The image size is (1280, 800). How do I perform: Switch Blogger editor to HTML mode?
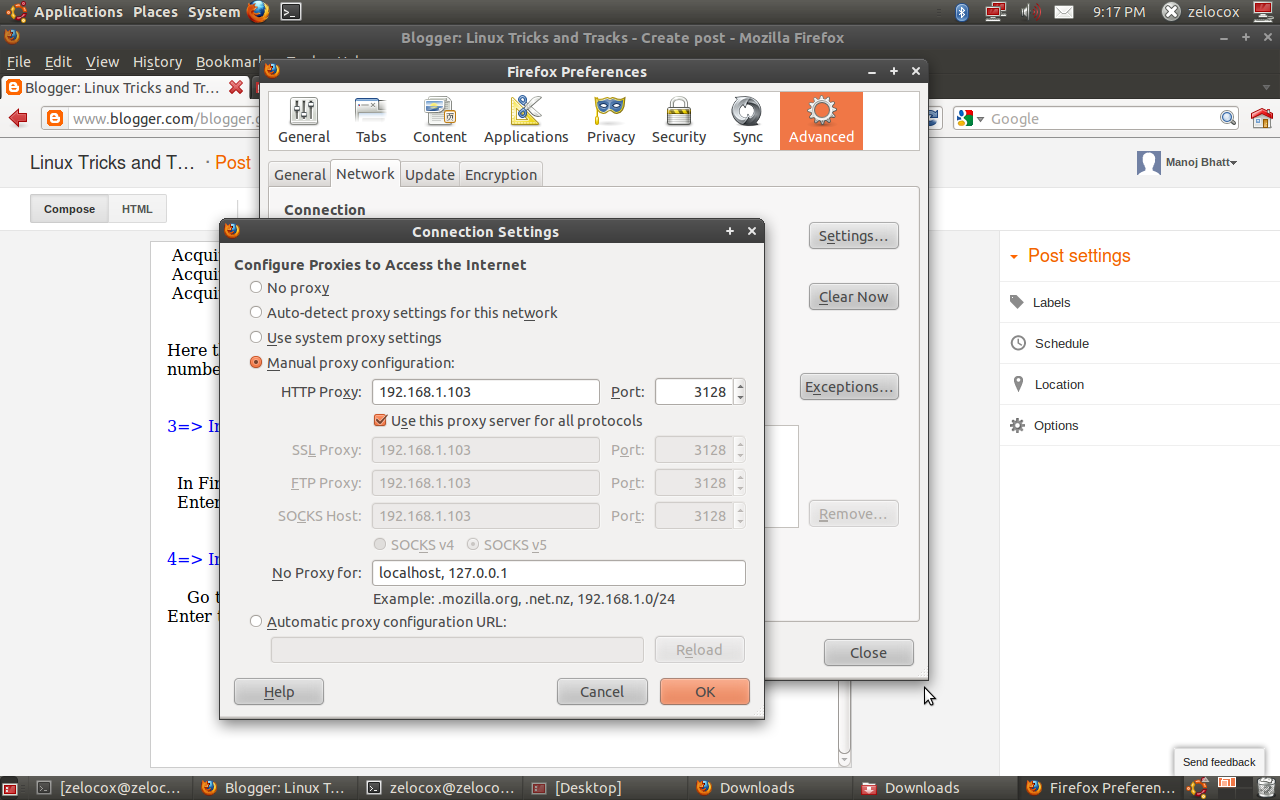(x=137, y=209)
